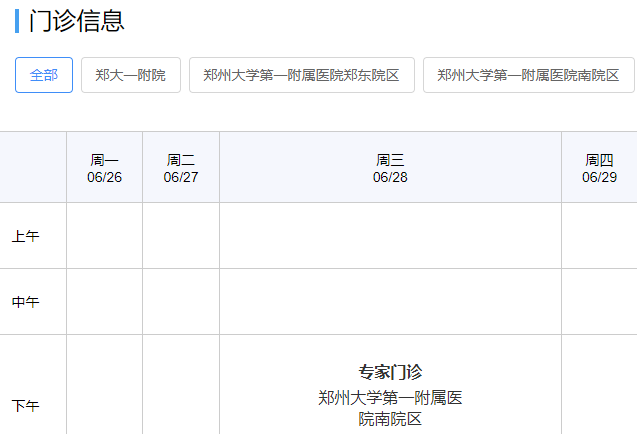Click the empty 周三 中午 cell

point(390,302)
